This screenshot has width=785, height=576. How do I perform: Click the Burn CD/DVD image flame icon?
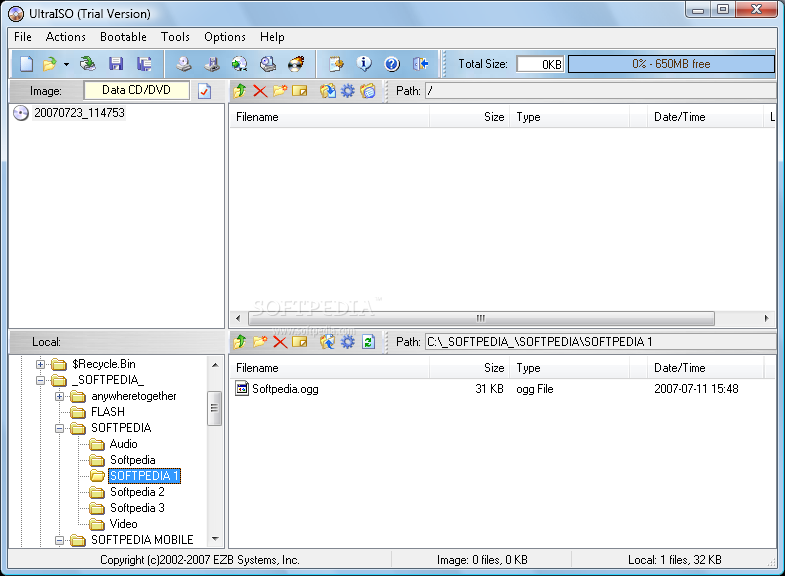[296, 64]
